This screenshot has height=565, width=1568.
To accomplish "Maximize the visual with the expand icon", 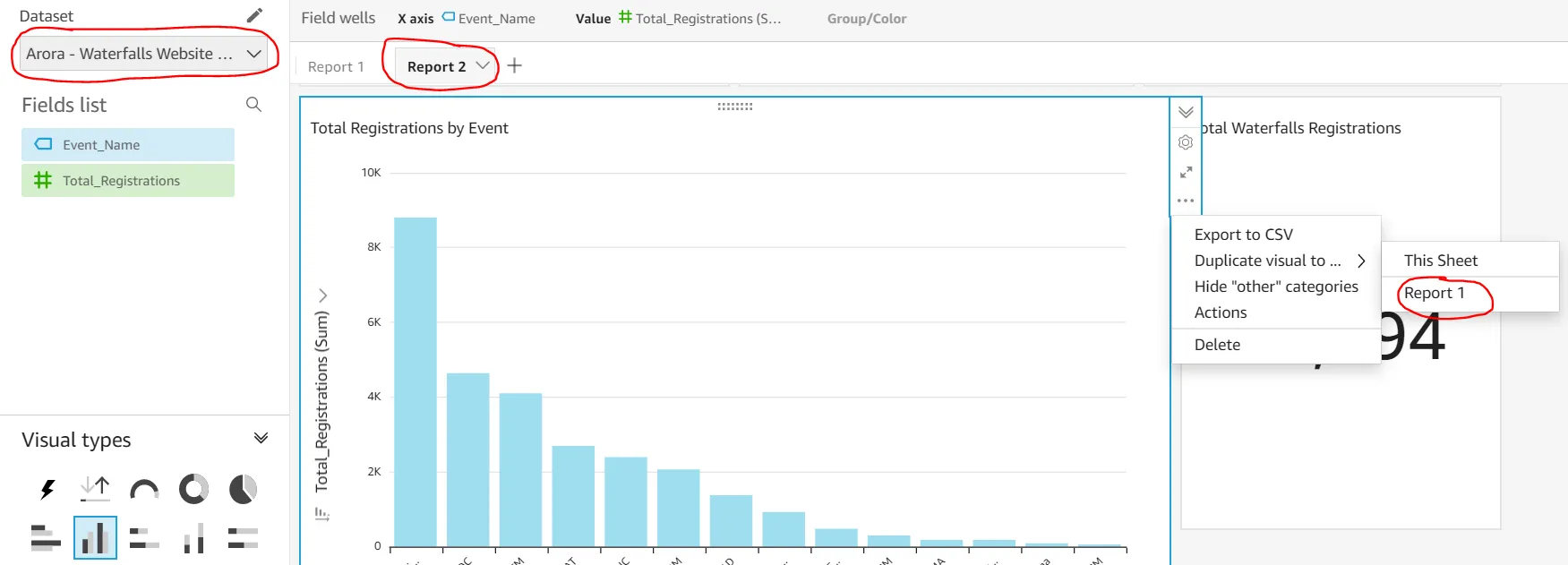I will [1186, 172].
